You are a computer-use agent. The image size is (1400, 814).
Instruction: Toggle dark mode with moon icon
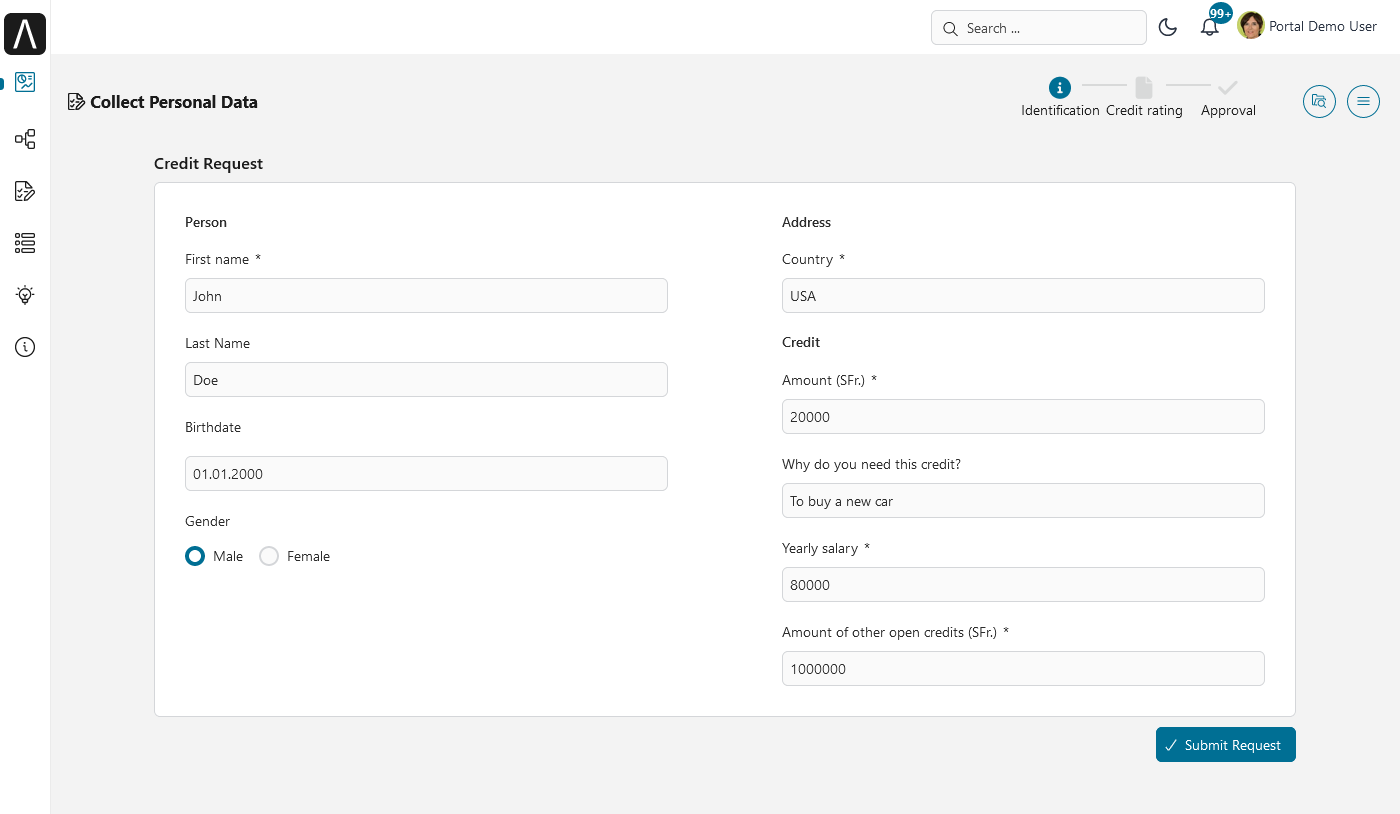(1167, 27)
